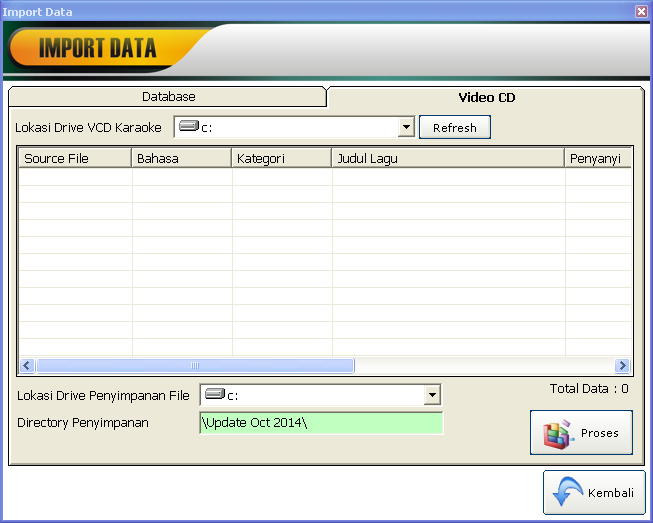Open the Lokasi Drive VCD Karaoke dropdown arrow

point(406,127)
